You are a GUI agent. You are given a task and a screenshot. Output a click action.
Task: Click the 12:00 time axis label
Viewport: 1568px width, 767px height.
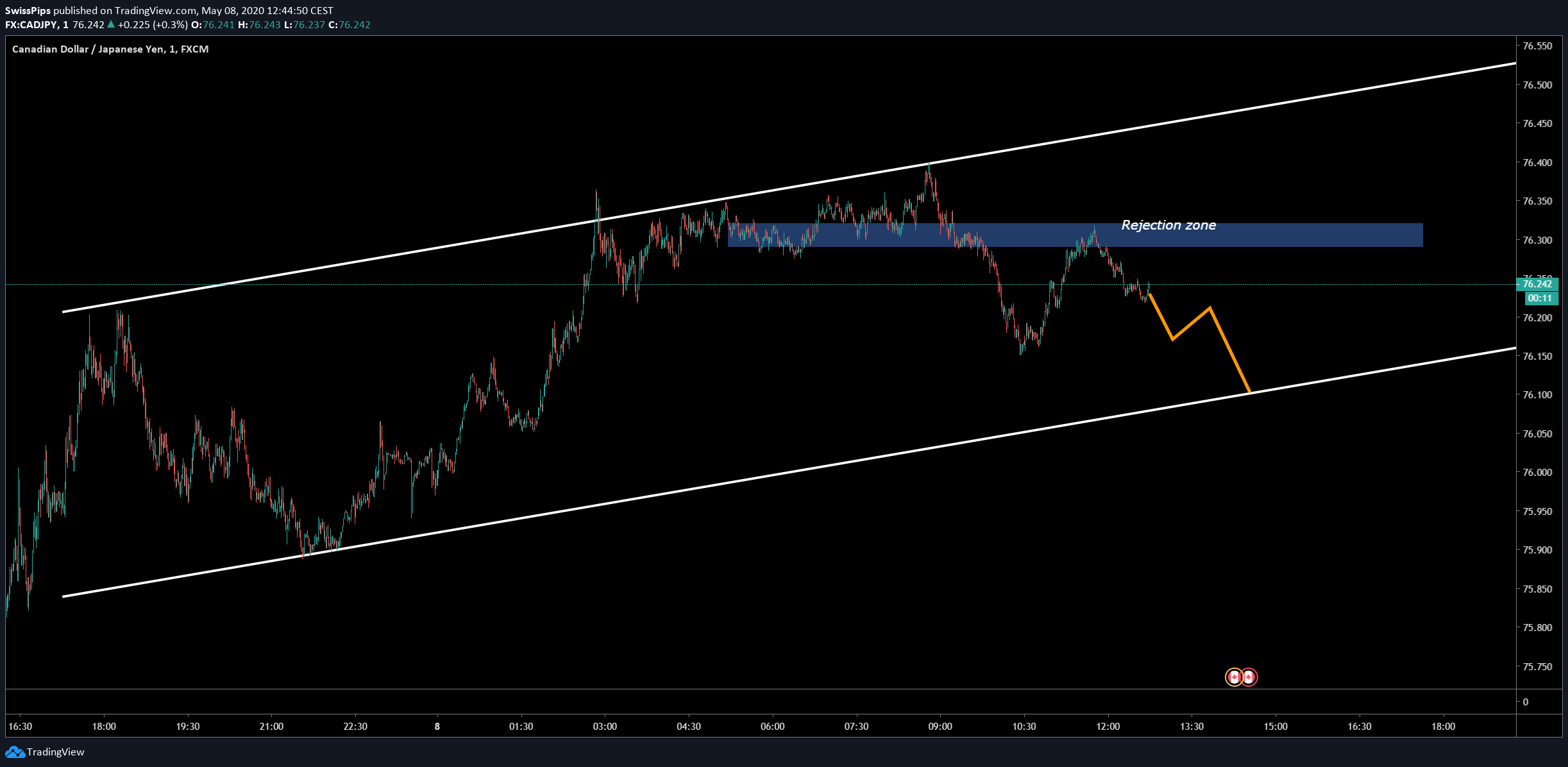click(x=1108, y=727)
